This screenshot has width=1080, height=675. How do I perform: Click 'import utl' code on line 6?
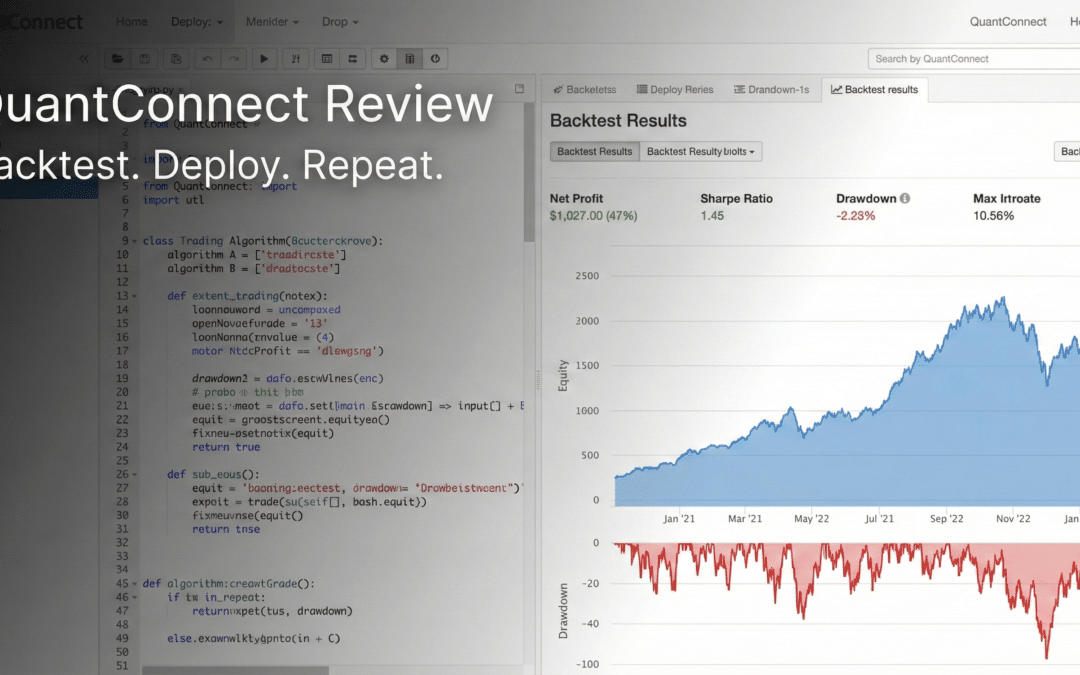pyautogui.click(x=173, y=200)
